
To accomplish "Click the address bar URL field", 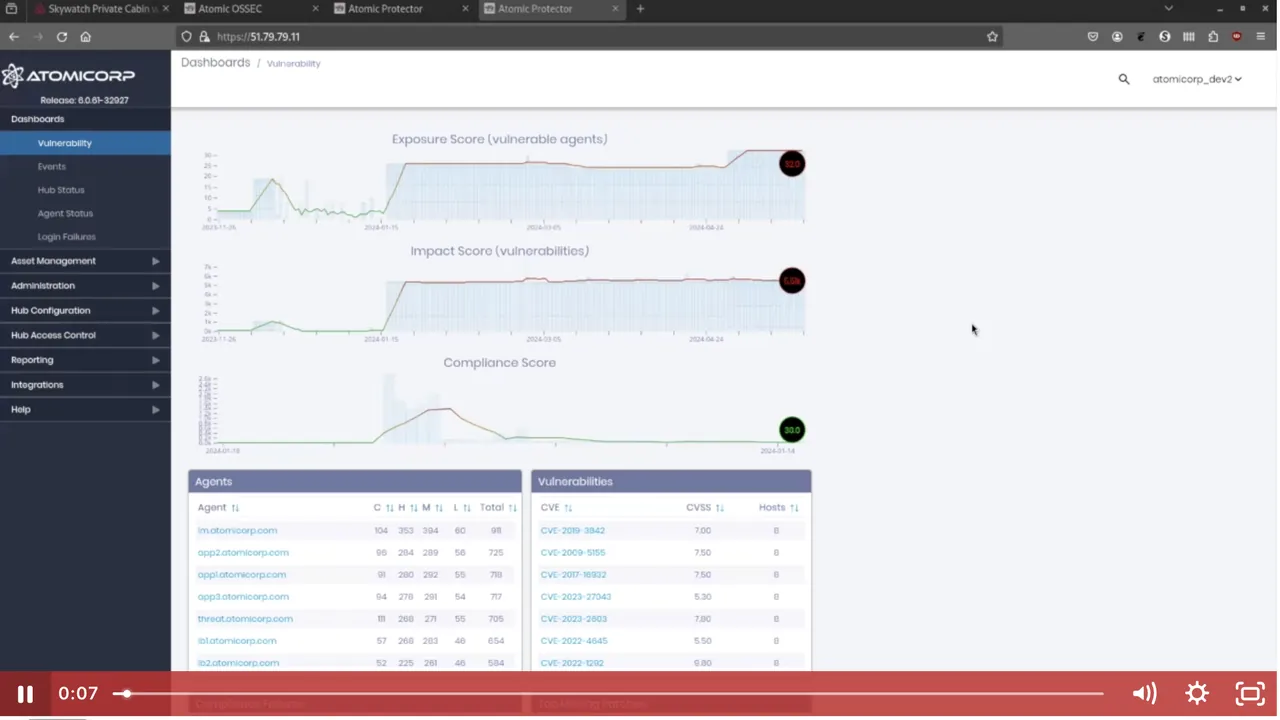I will [590, 37].
